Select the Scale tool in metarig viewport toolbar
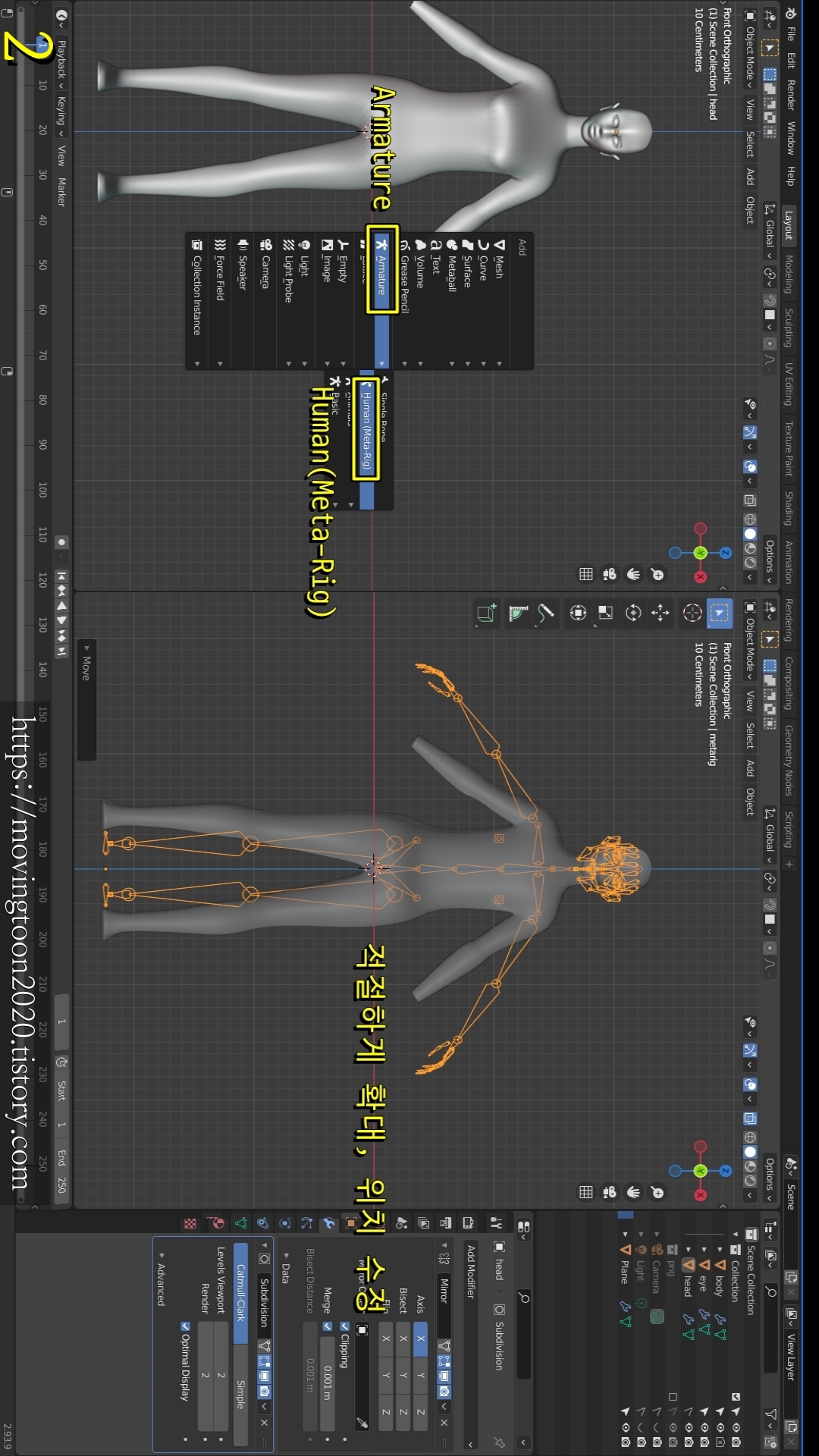Image resolution: width=819 pixels, height=1456 pixels. point(606,613)
